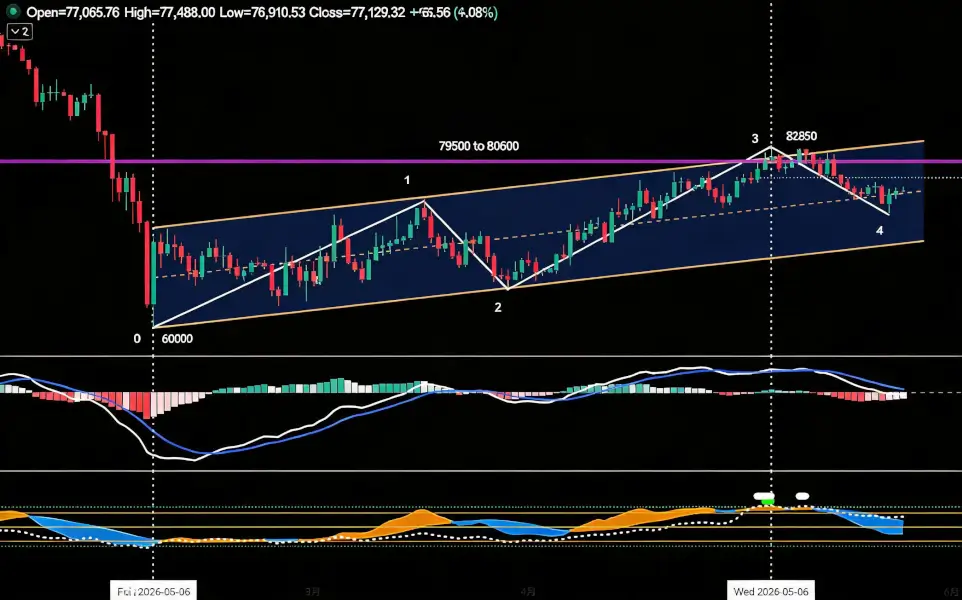Select the High=77,488.00 value
Viewport: 962px width, 600px height.
pyautogui.click(x=169, y=12)
